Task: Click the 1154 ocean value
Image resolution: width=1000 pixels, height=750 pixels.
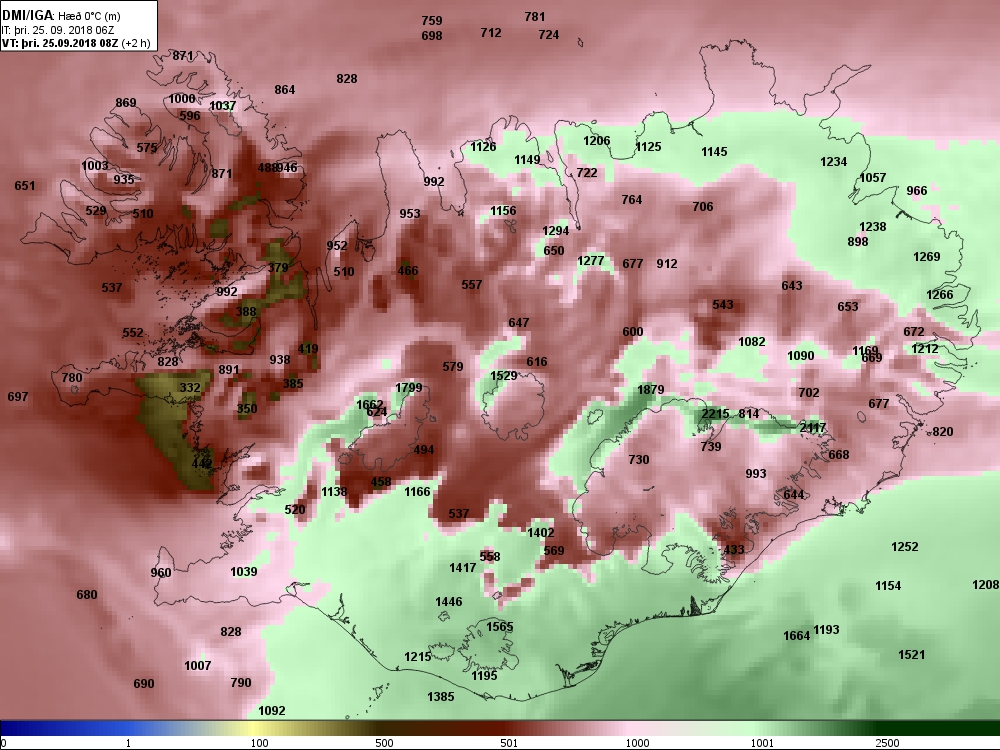Action: tap(888, 585)
